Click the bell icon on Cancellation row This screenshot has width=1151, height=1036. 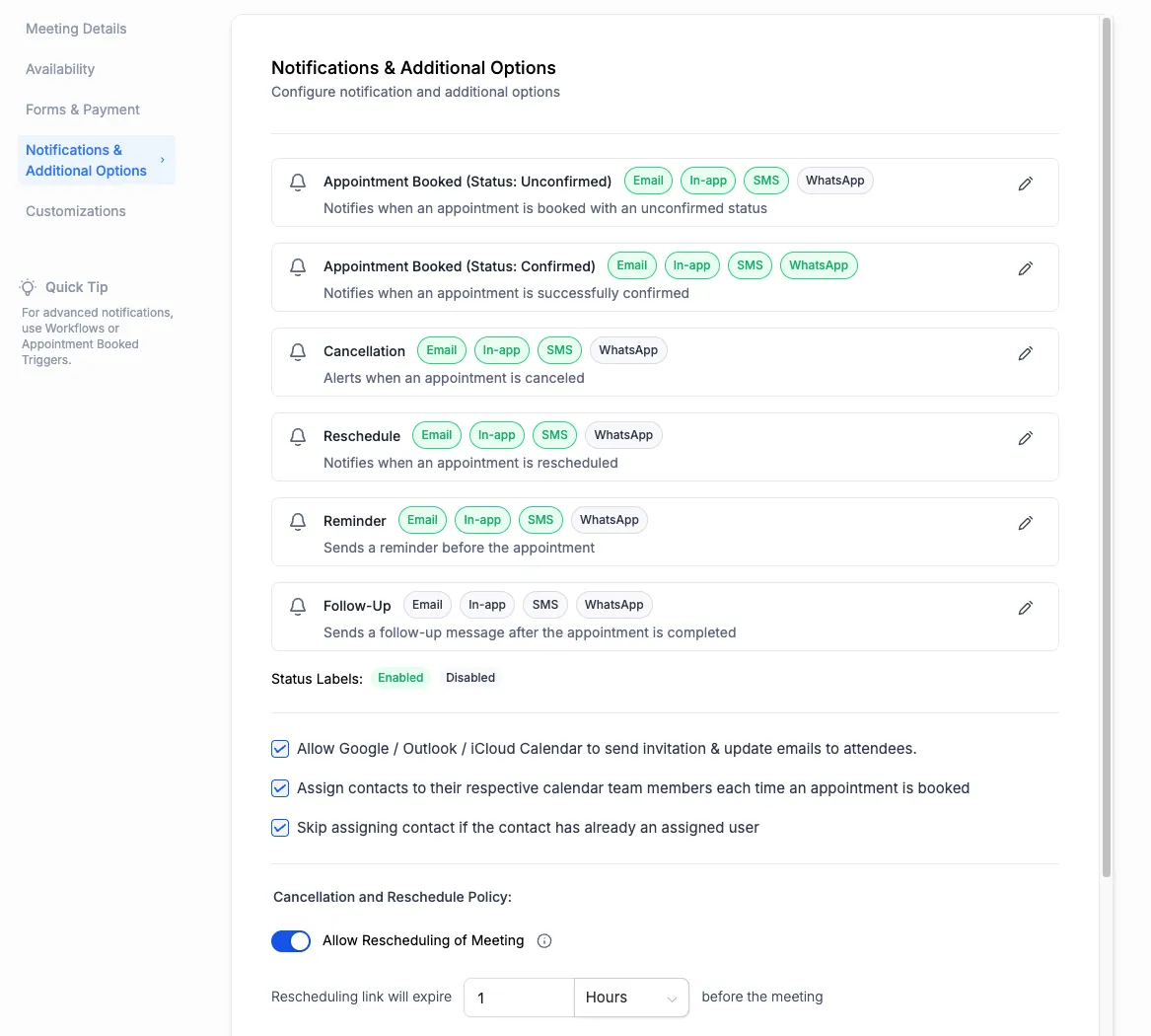[298, 352]
